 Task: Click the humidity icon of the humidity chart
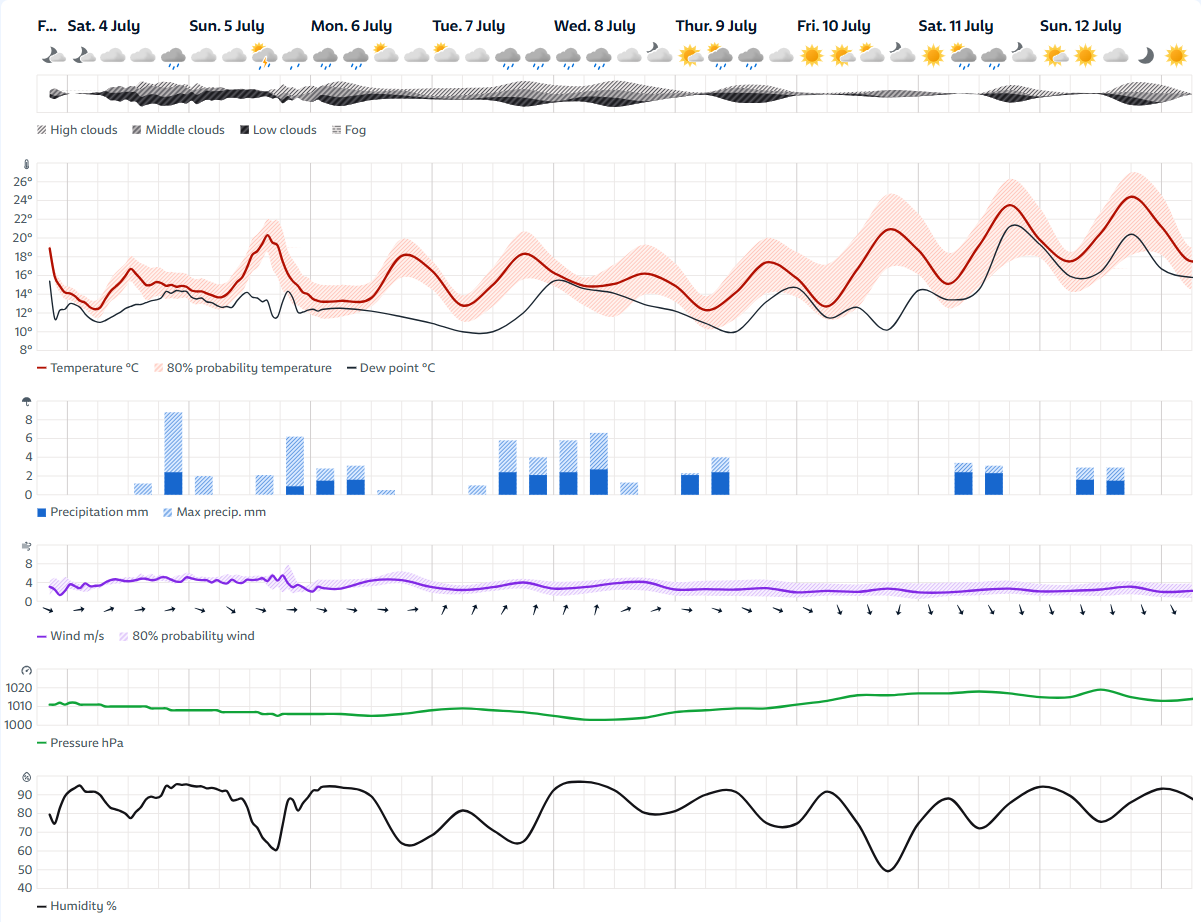point(27,776)
